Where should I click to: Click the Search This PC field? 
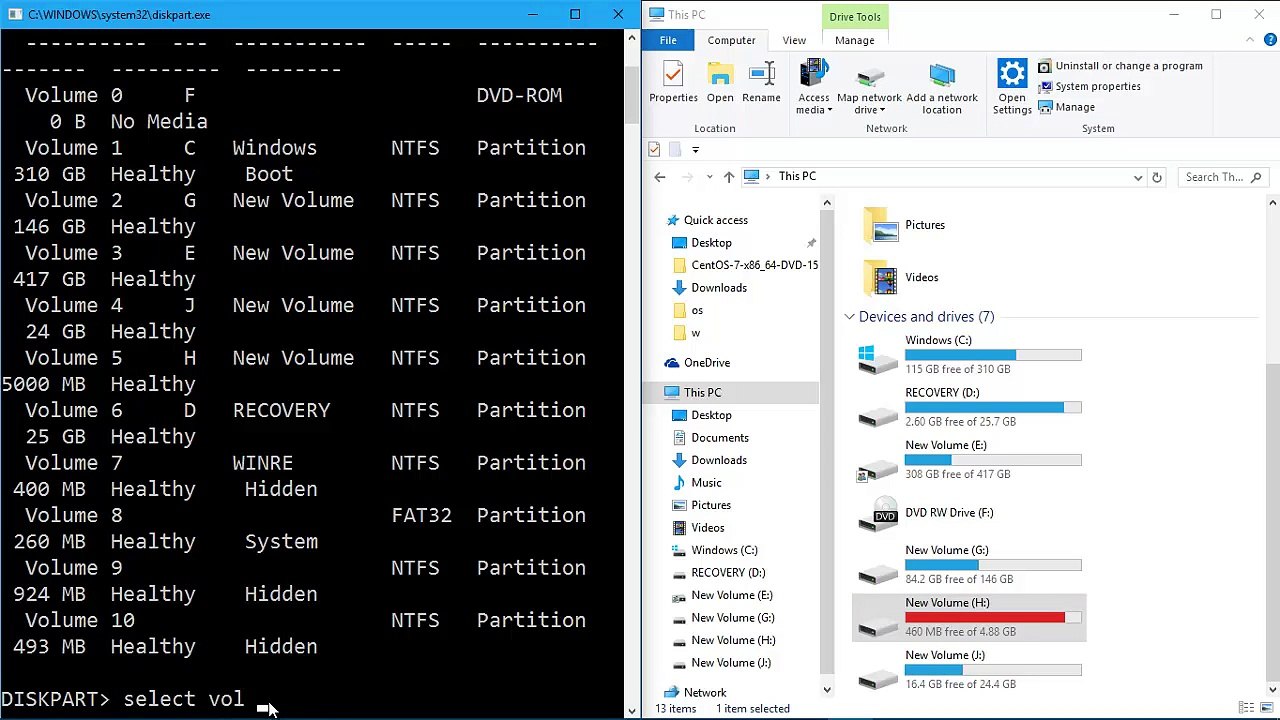click(1223, 177)
